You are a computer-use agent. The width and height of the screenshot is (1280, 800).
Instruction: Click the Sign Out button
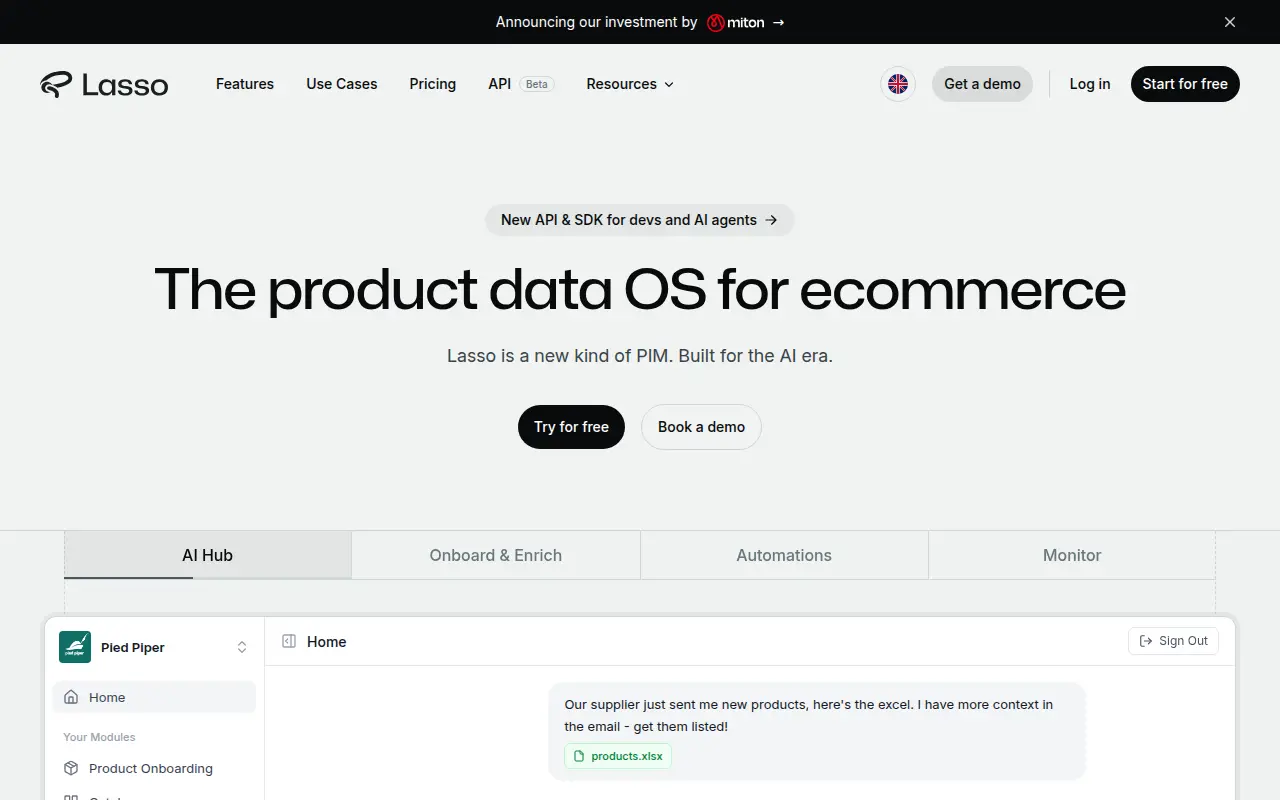tap(1173, 641)
